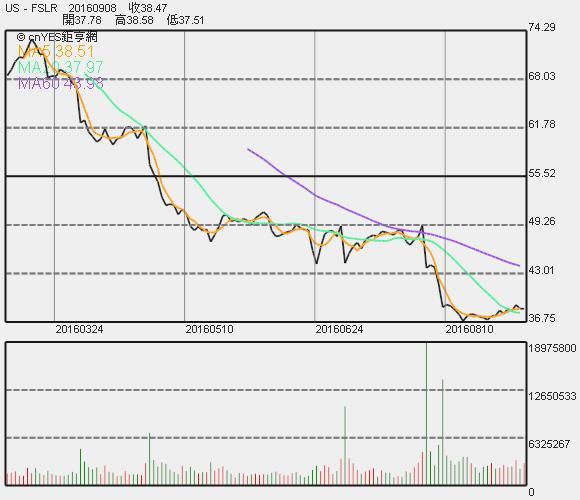Image resolution: width=580 pixels, height=500 pixels.
Task: Click the 18975800 volume axis label
Action: coord(552,348)
